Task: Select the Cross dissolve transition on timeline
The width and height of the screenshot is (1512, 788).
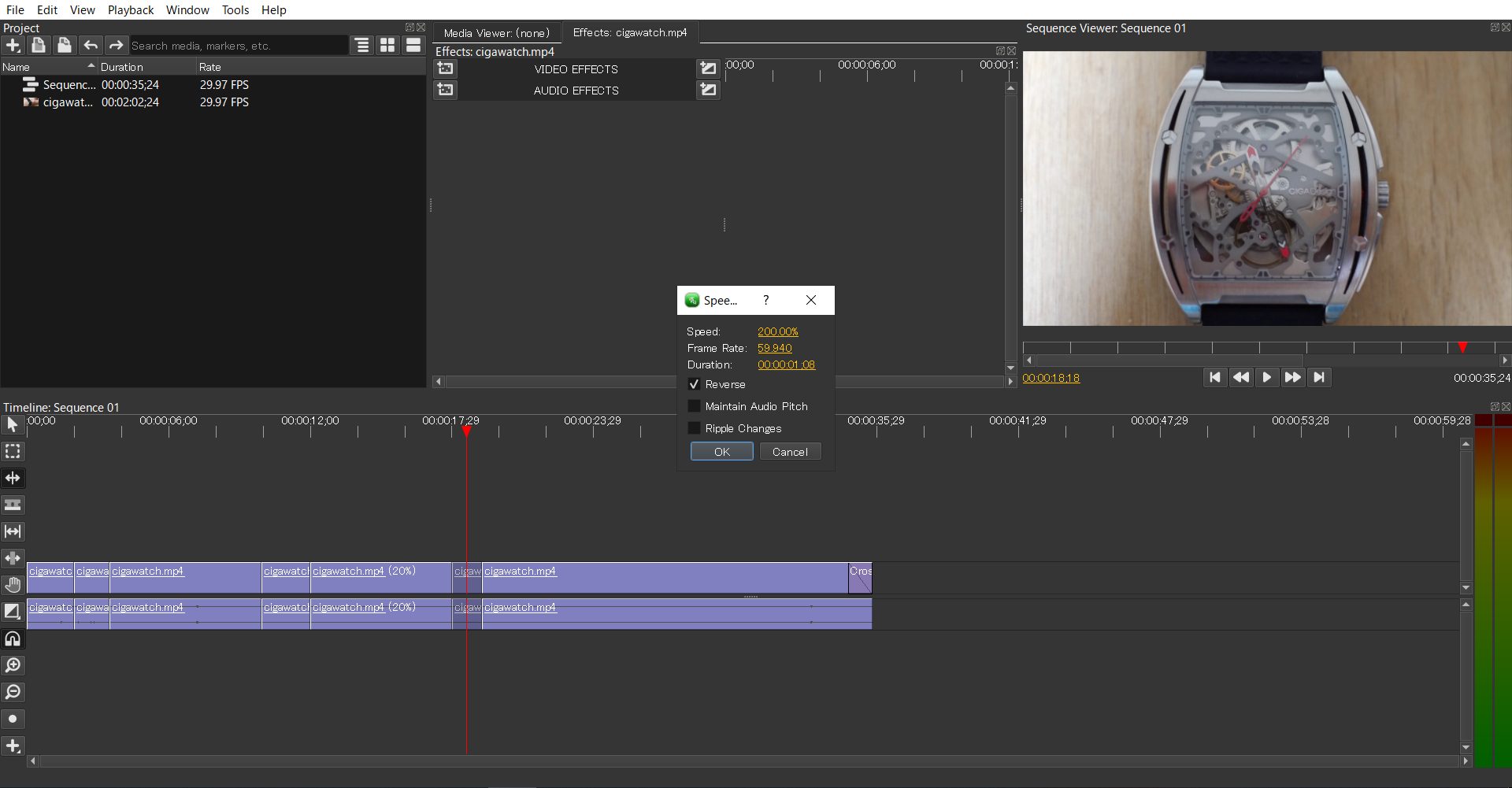Action: [x=860, y=578]
